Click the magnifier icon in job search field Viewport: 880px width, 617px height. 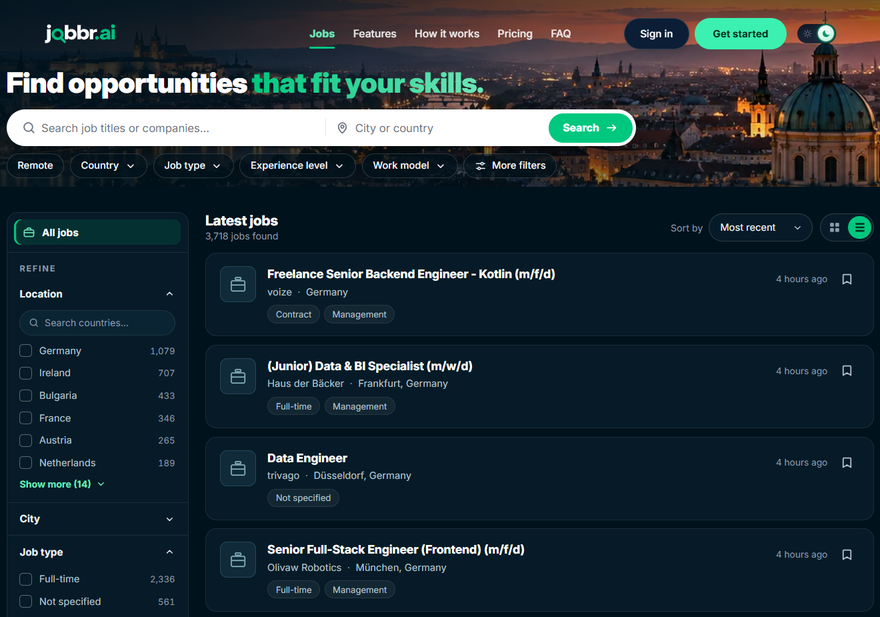(x=29, y=128)
